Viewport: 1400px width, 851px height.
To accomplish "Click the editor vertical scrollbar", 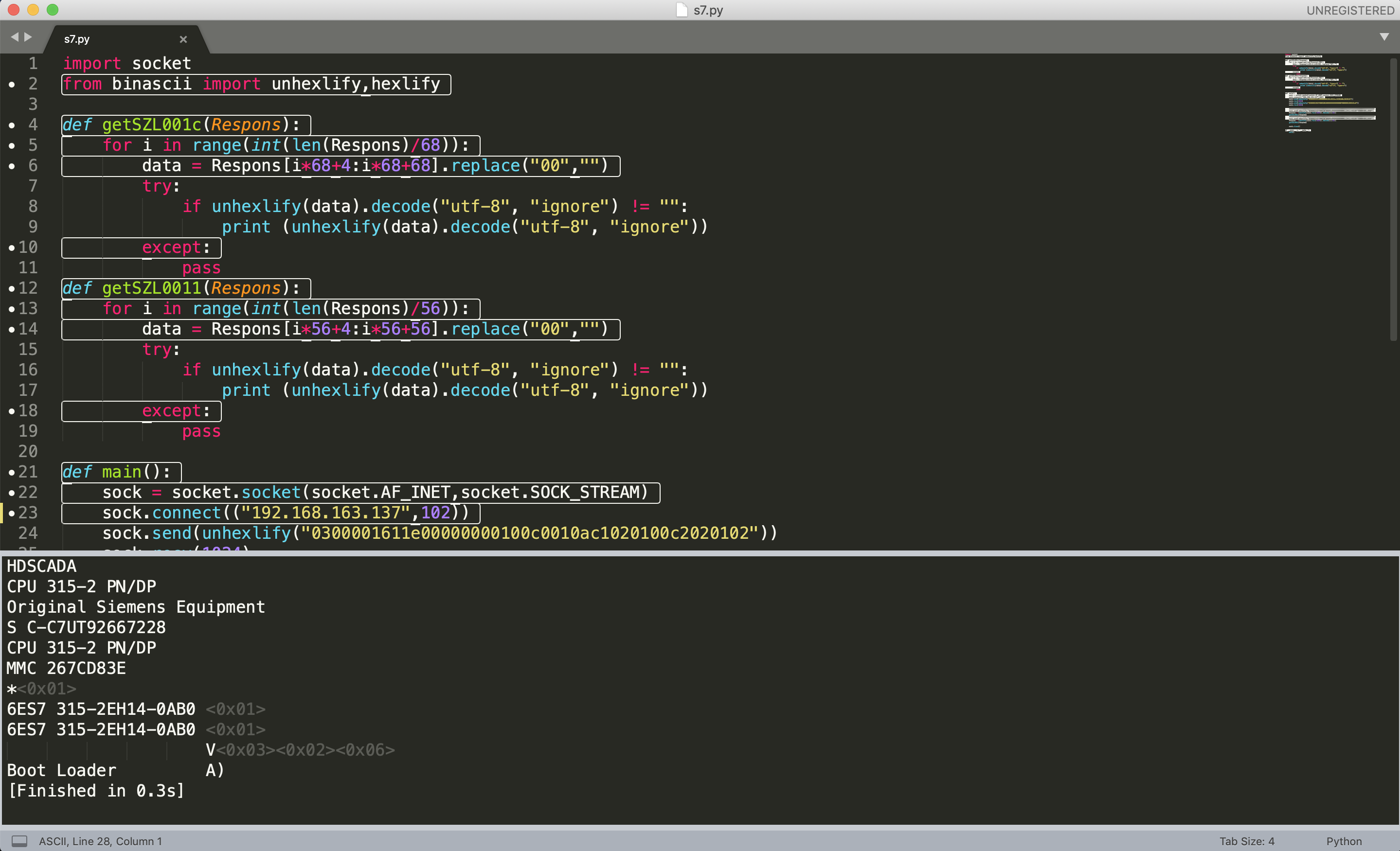I will pos(1393,199).
